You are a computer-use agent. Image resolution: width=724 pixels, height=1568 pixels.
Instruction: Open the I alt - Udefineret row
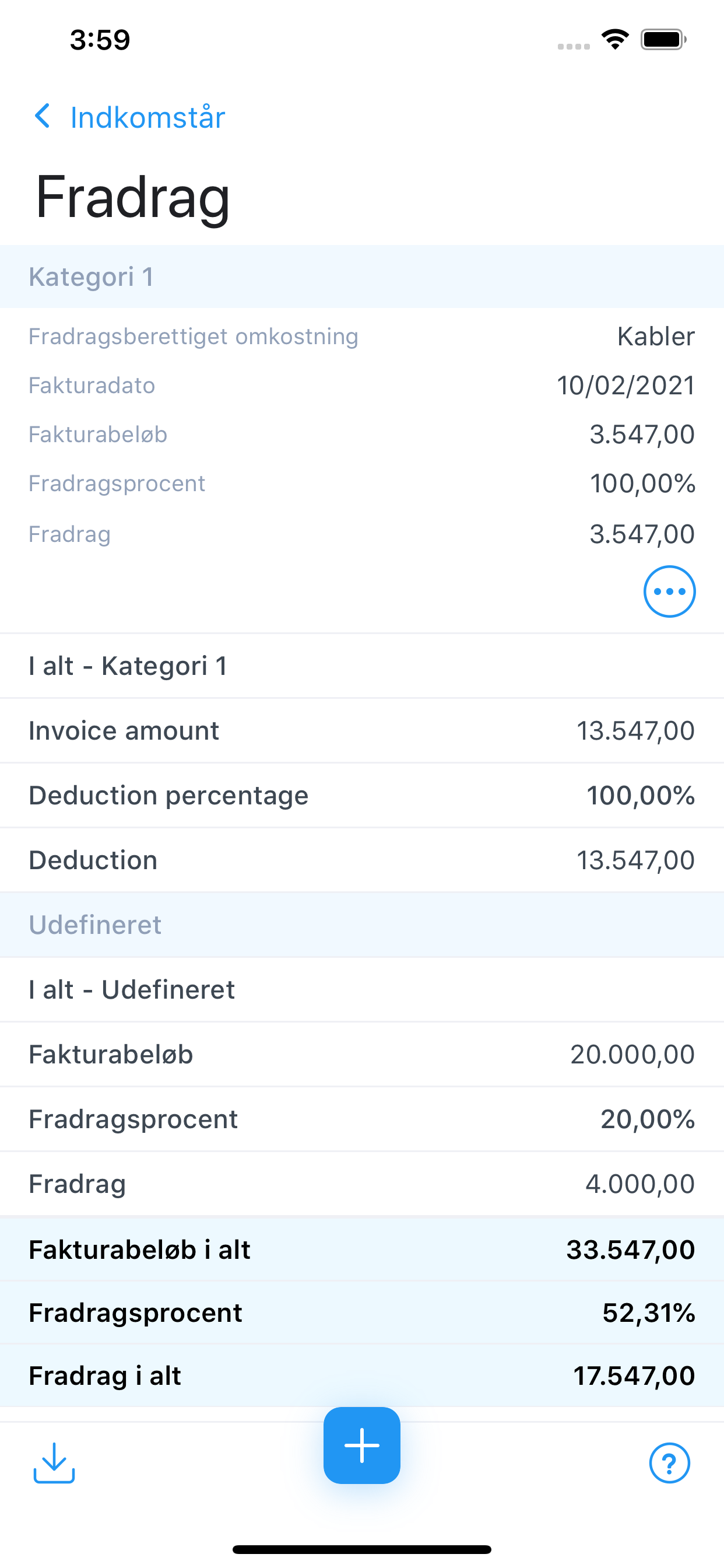362,990
